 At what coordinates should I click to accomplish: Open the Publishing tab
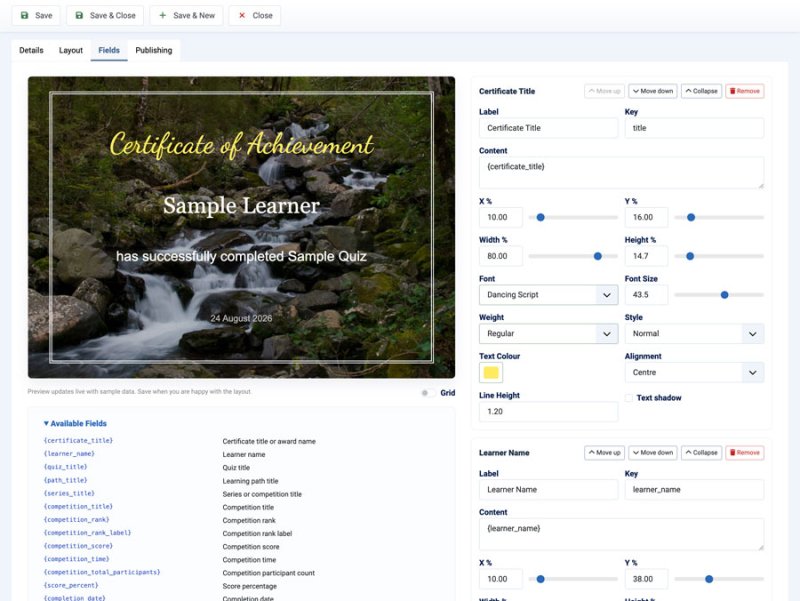[154, 50]
